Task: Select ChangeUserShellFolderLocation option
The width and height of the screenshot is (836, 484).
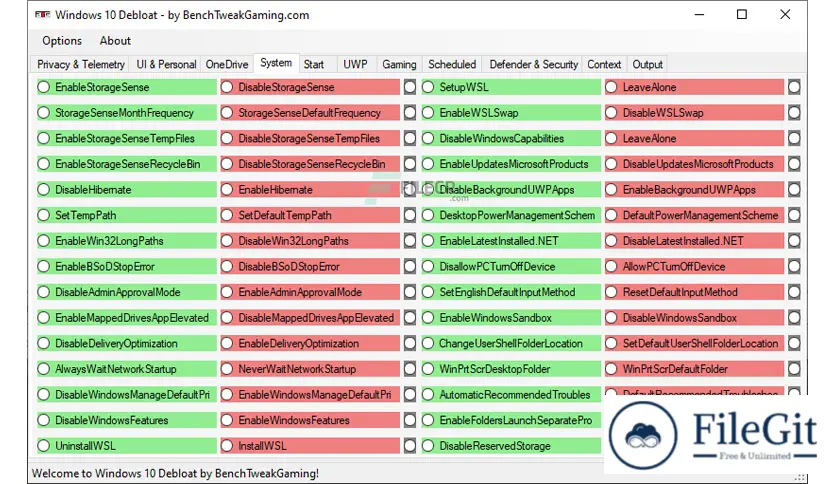Action: pyautogui.click(x=511, y=343)
